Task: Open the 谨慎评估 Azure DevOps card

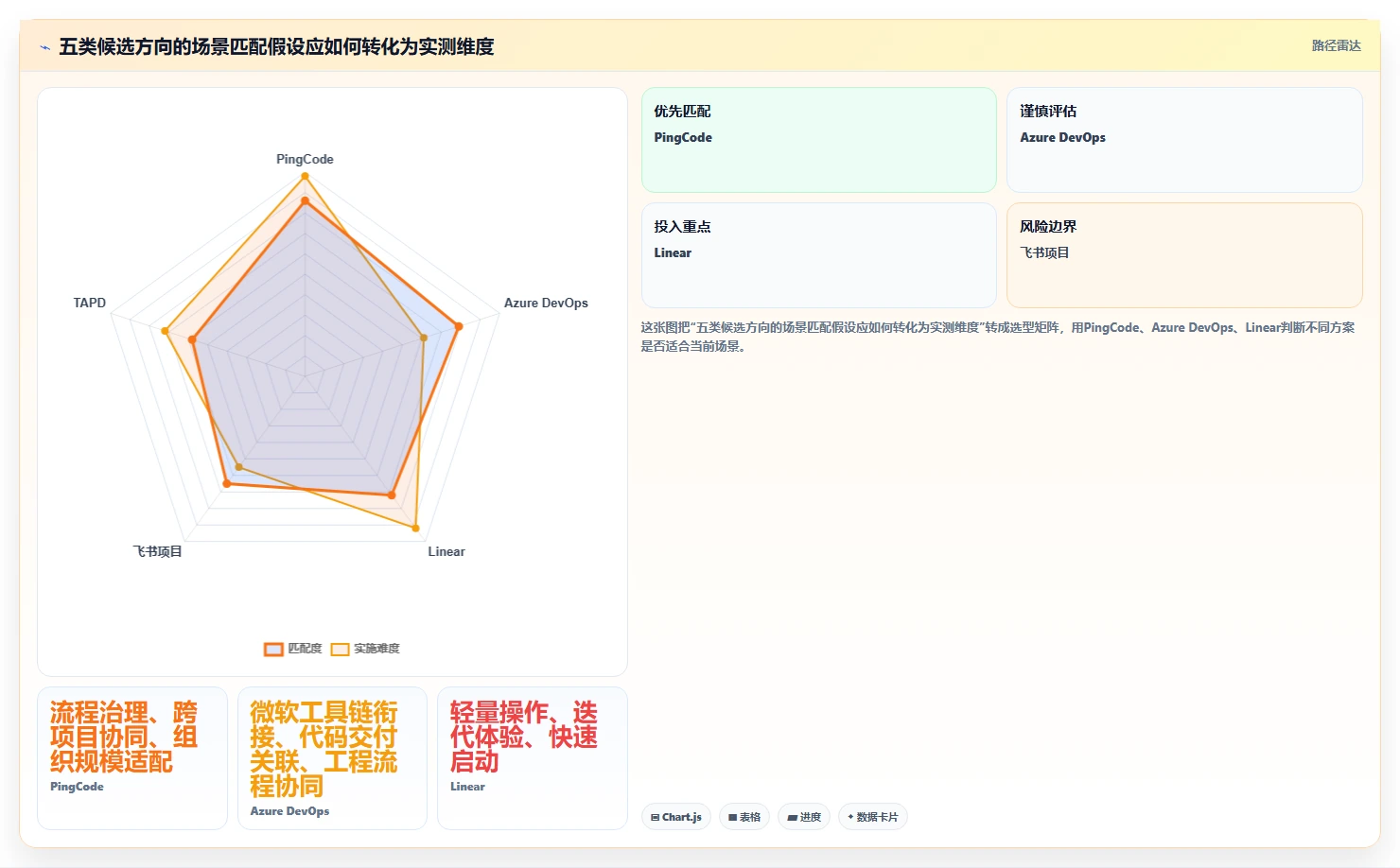Action: tap(1184, 140)
